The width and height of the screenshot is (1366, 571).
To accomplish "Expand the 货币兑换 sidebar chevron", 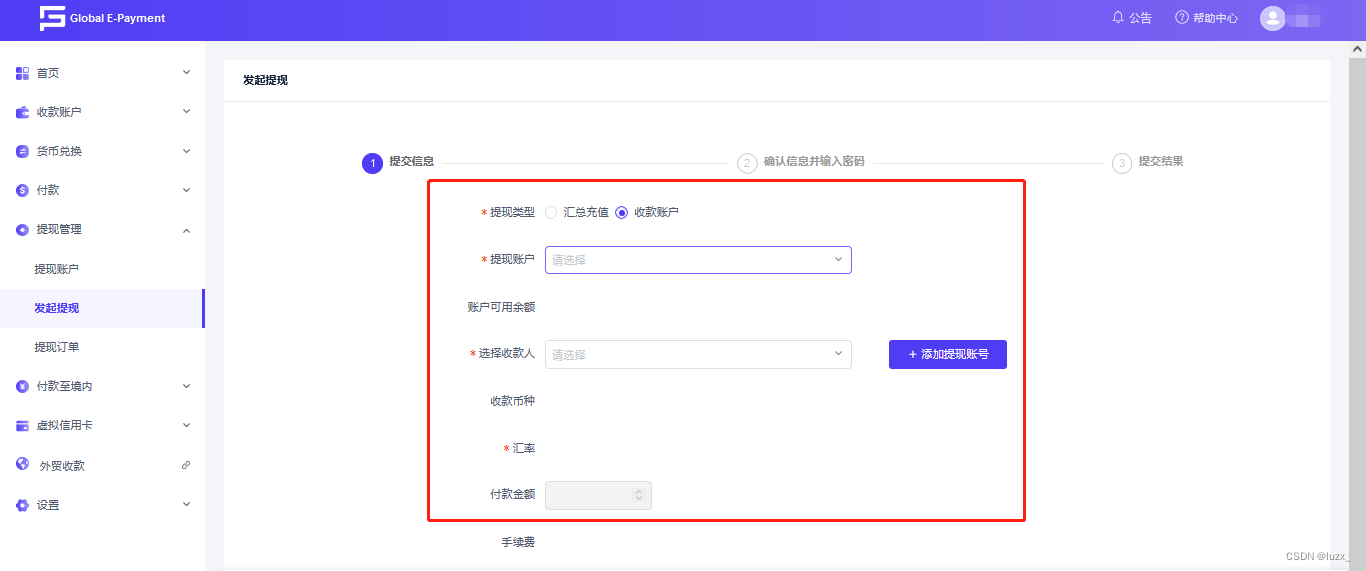I will coord(186,151).
